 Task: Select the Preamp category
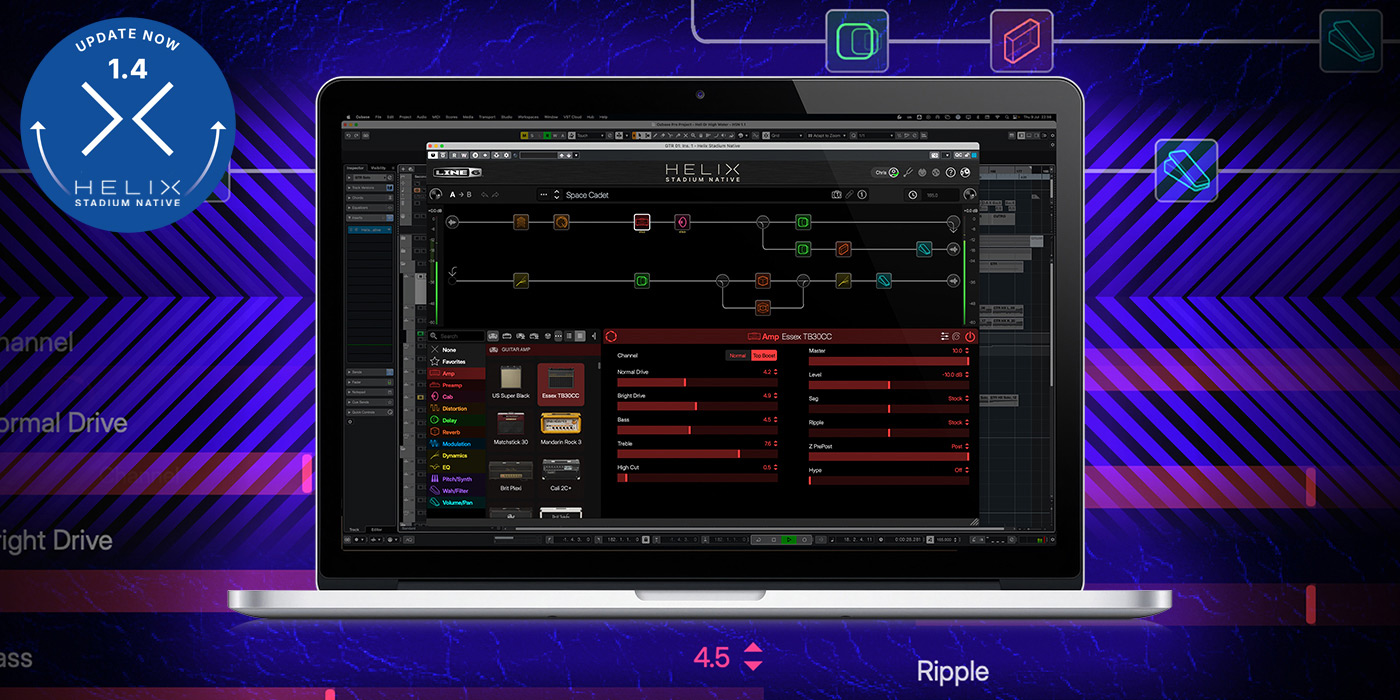click(457, 385)
